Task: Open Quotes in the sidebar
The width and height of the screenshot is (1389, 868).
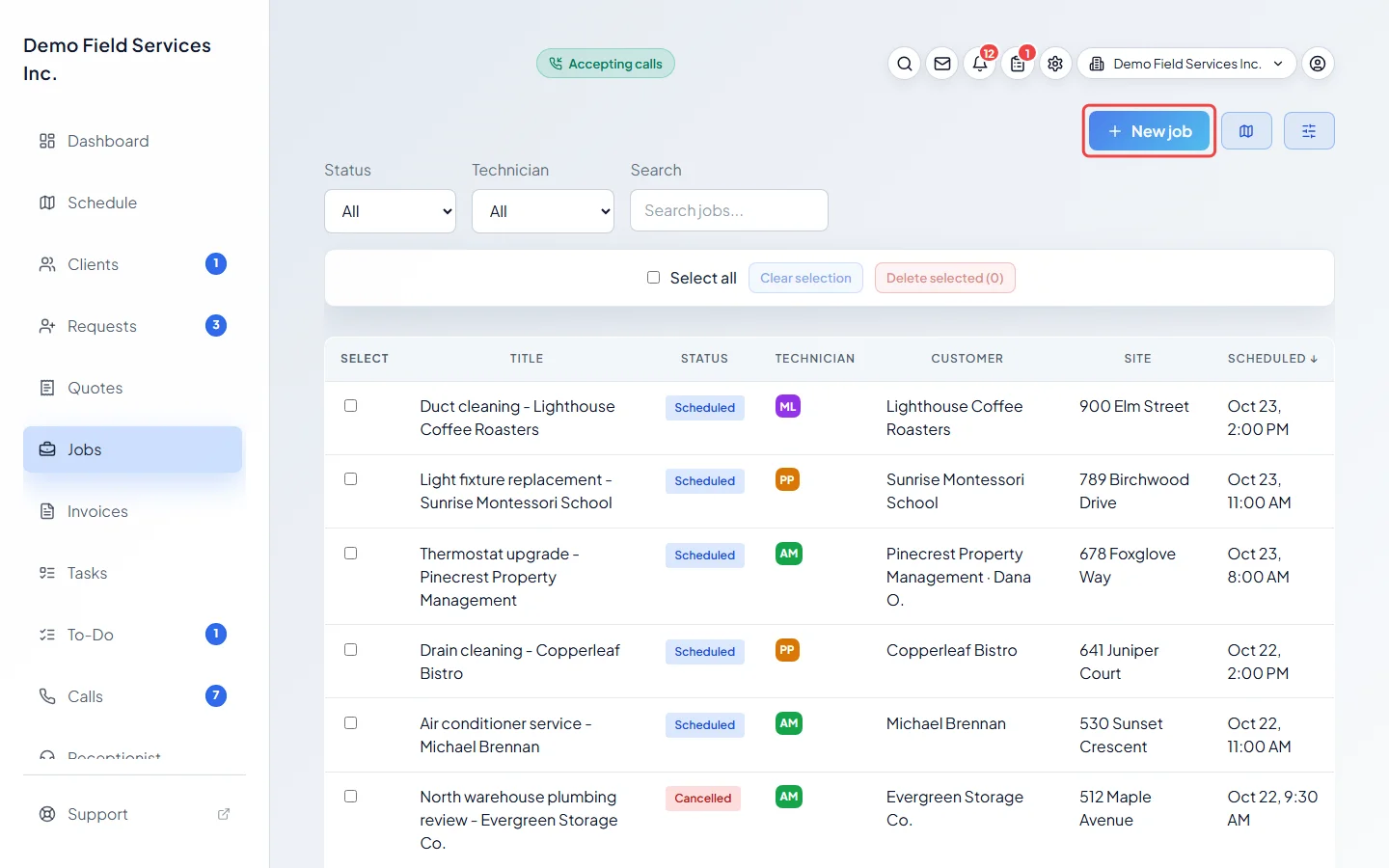Action: coord(133,388)
